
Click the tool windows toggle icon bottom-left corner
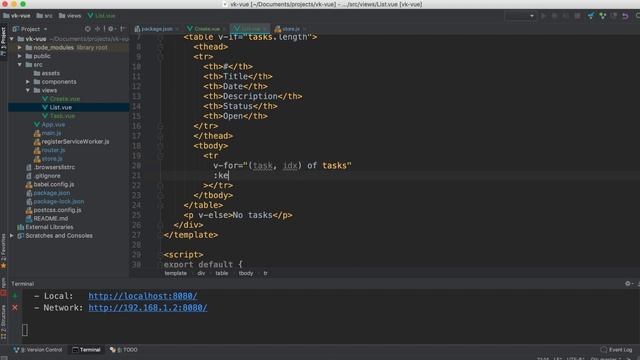4,358
